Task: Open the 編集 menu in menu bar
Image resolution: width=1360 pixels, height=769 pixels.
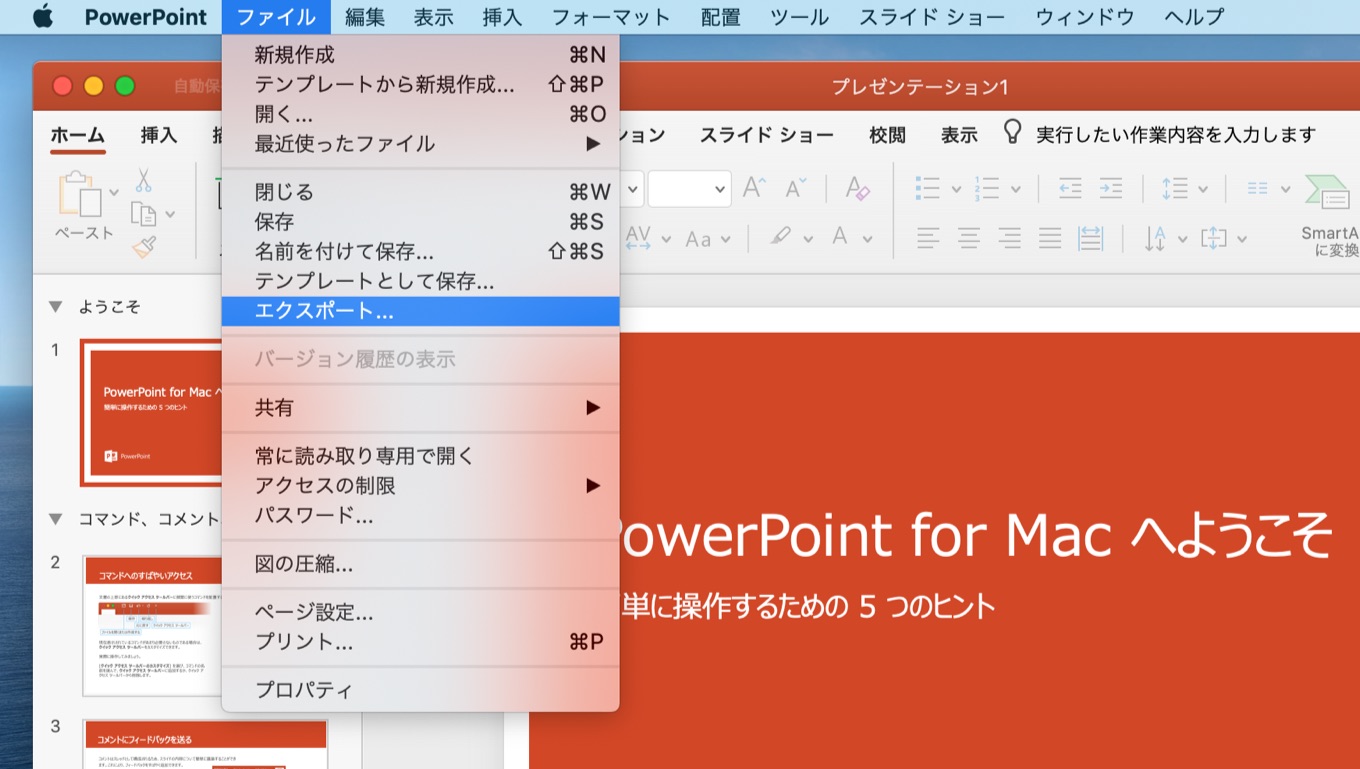Action: tap(364, 17)
